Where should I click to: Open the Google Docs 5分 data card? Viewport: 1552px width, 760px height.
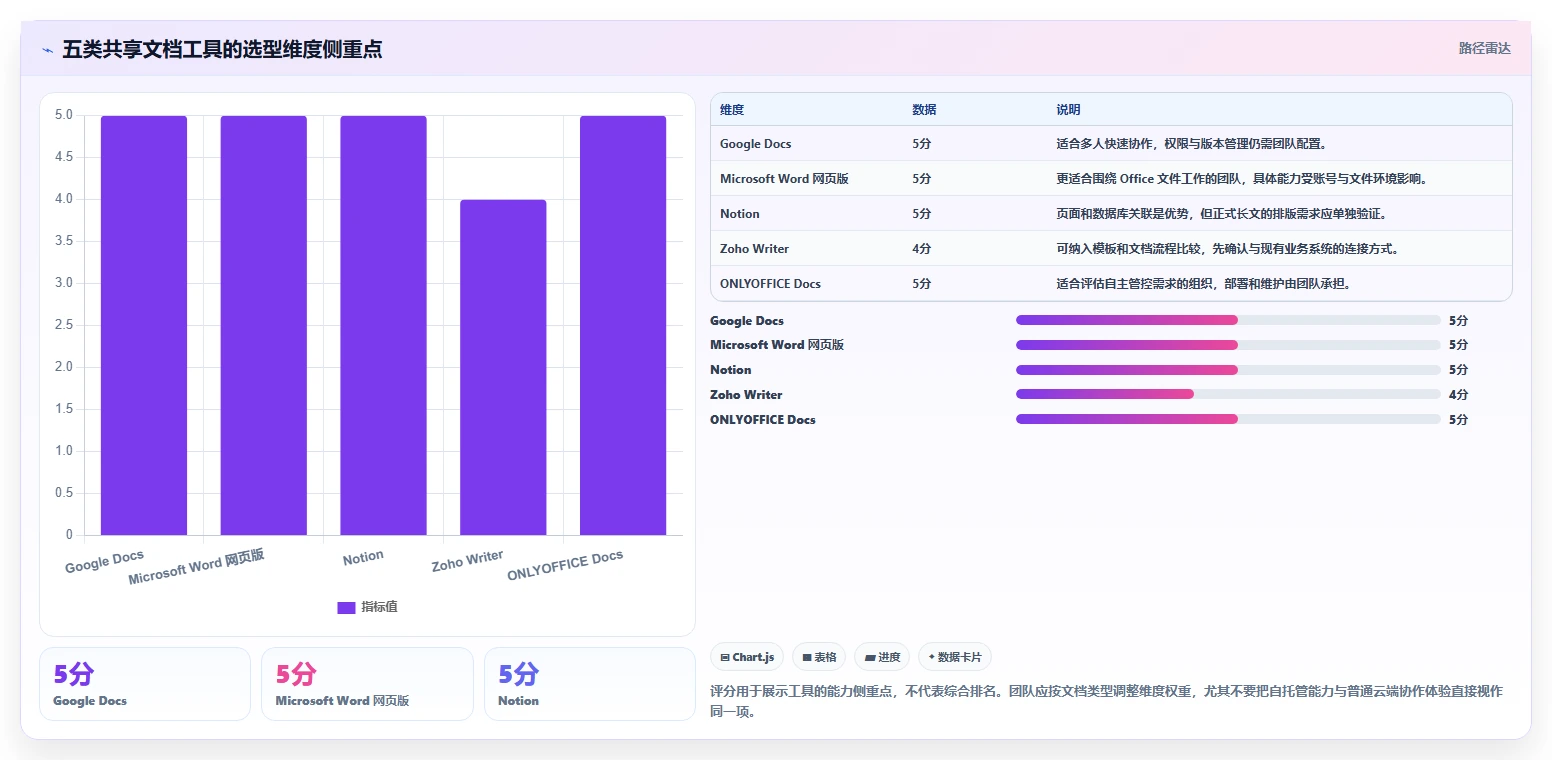145,684
